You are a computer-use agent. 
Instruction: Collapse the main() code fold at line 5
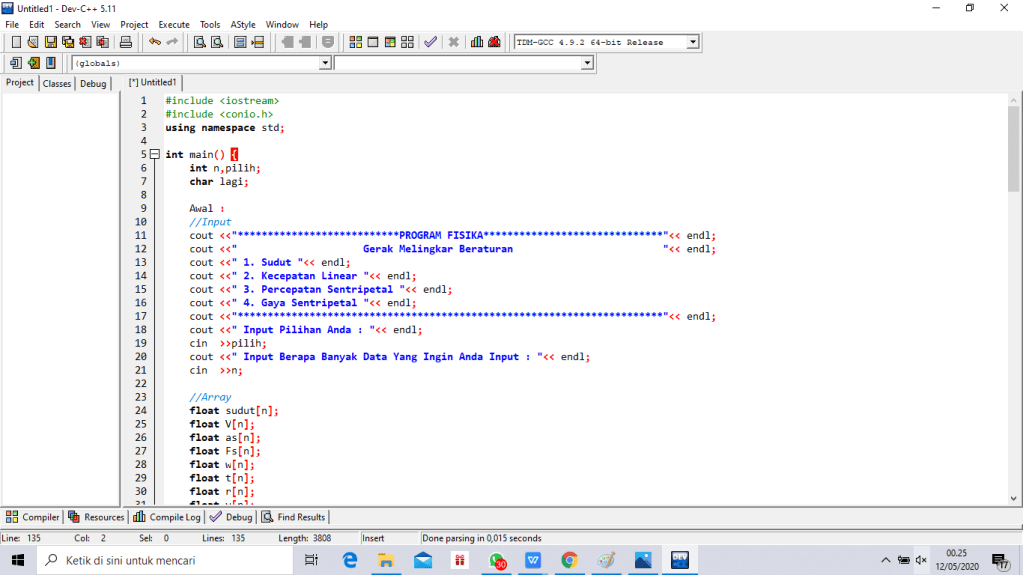click(x=154, y=154)
